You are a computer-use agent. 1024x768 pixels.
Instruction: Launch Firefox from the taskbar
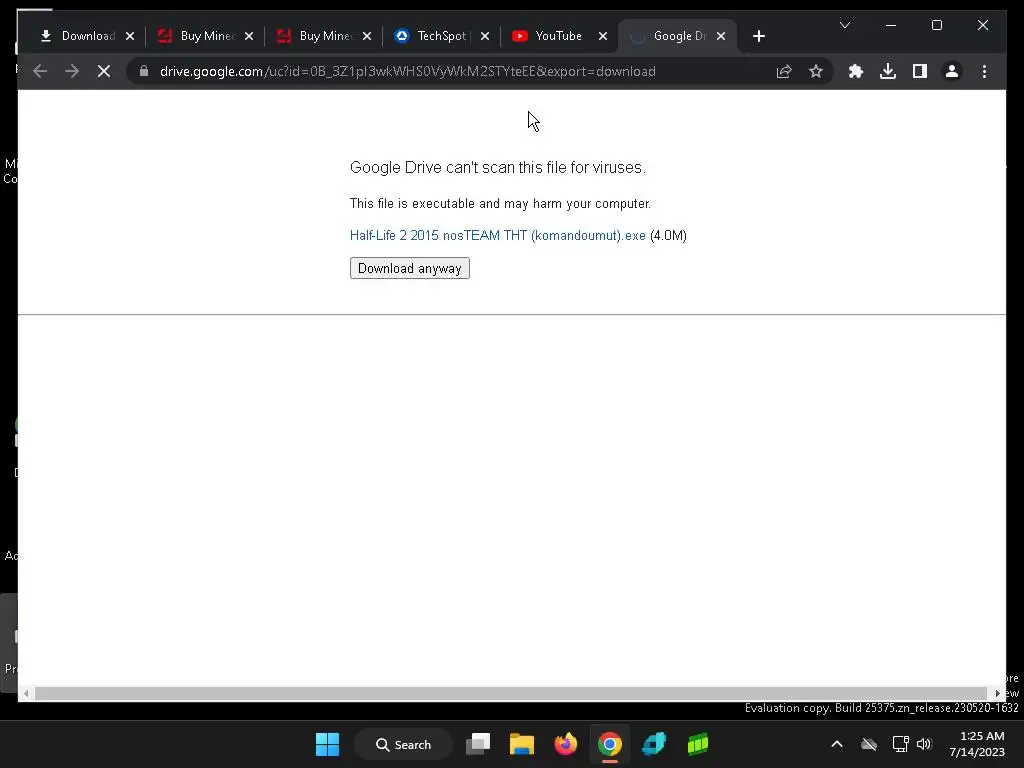coord(566,744)
